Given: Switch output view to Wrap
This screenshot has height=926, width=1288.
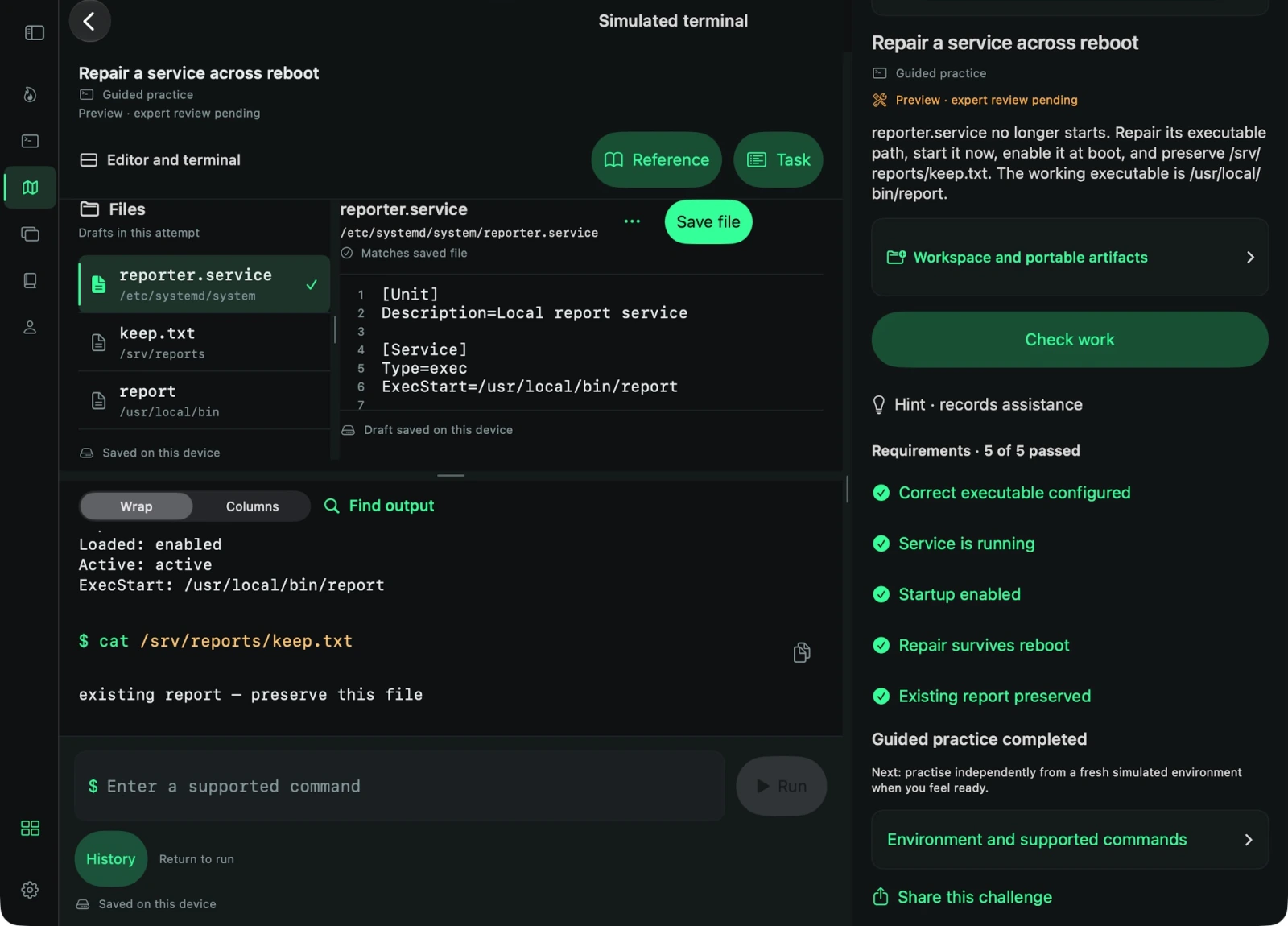Looking at the screenshot, I should point(136,506).
